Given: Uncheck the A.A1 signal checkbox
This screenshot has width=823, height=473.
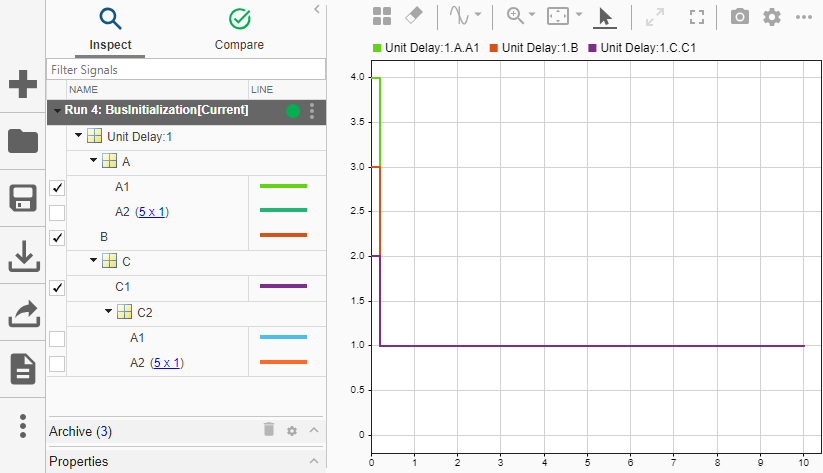Looking at the screenshot, I should pyautogui.click(x=57, y=187).
